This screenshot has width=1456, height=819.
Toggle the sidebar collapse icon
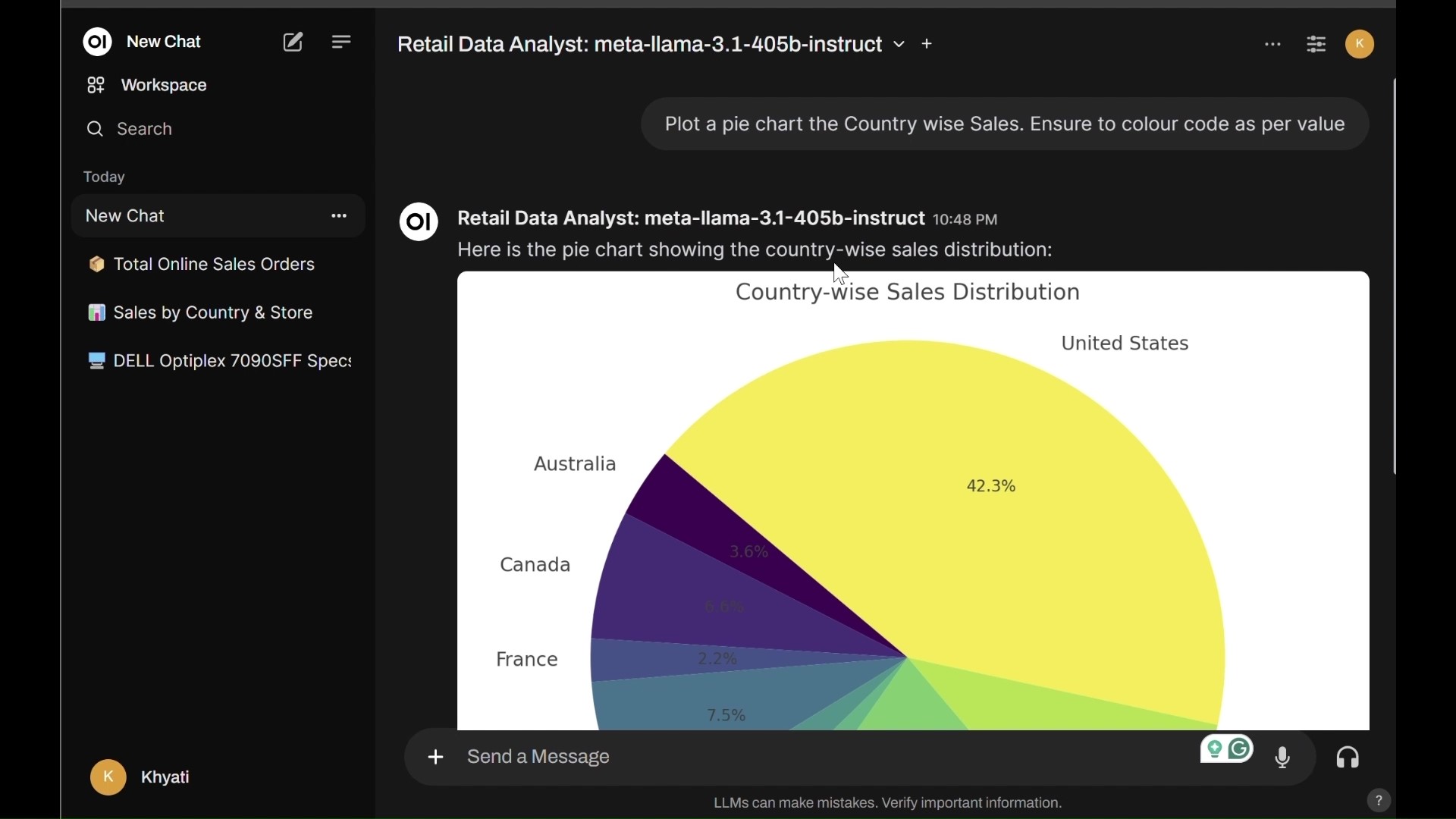point(342,42)
